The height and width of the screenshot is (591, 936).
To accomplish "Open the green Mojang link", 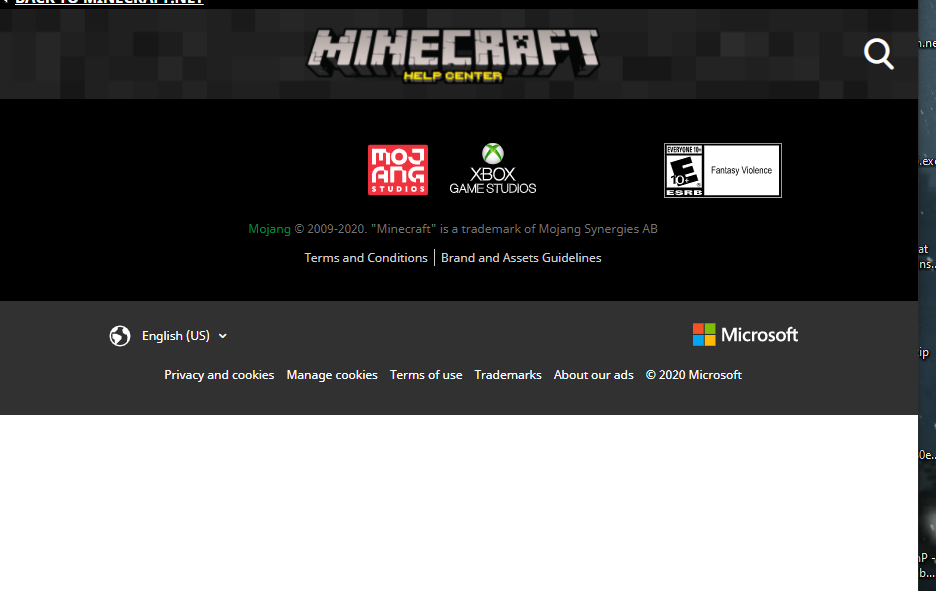I will coord(269,229).
